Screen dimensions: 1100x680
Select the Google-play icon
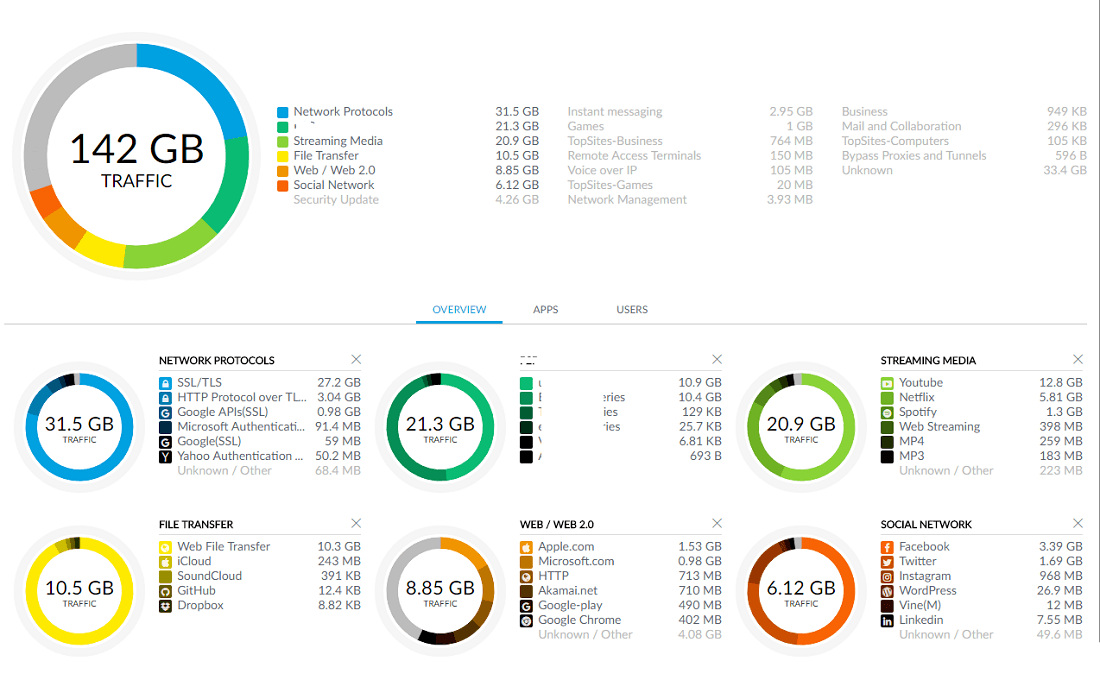pyautogui.click(x=526, y=606)
